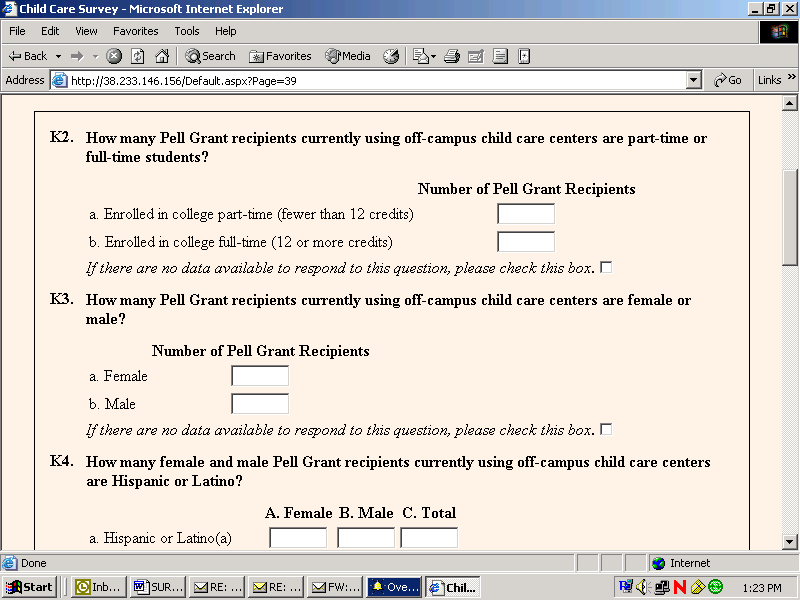
Task: Open the Favorites menu
Action: click(x=136, y=31)
